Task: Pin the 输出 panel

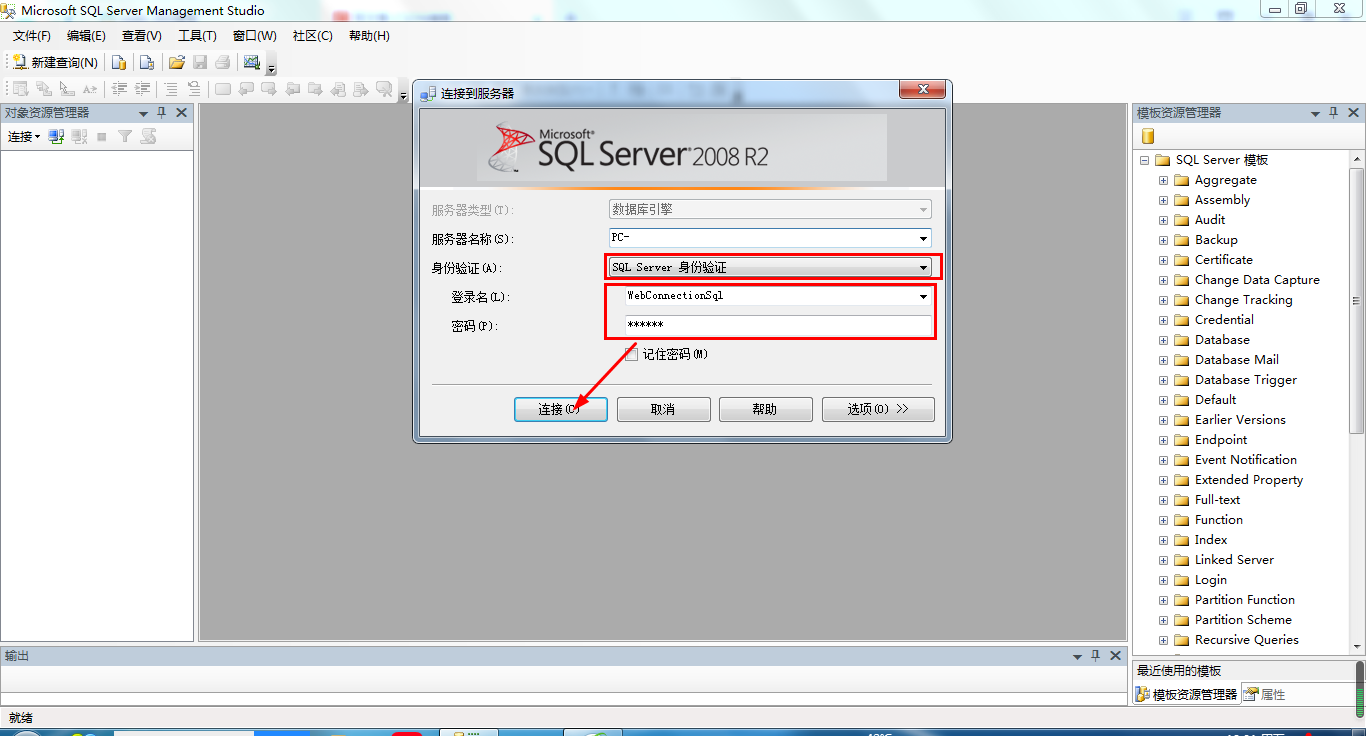Action: pos(1096,656)
